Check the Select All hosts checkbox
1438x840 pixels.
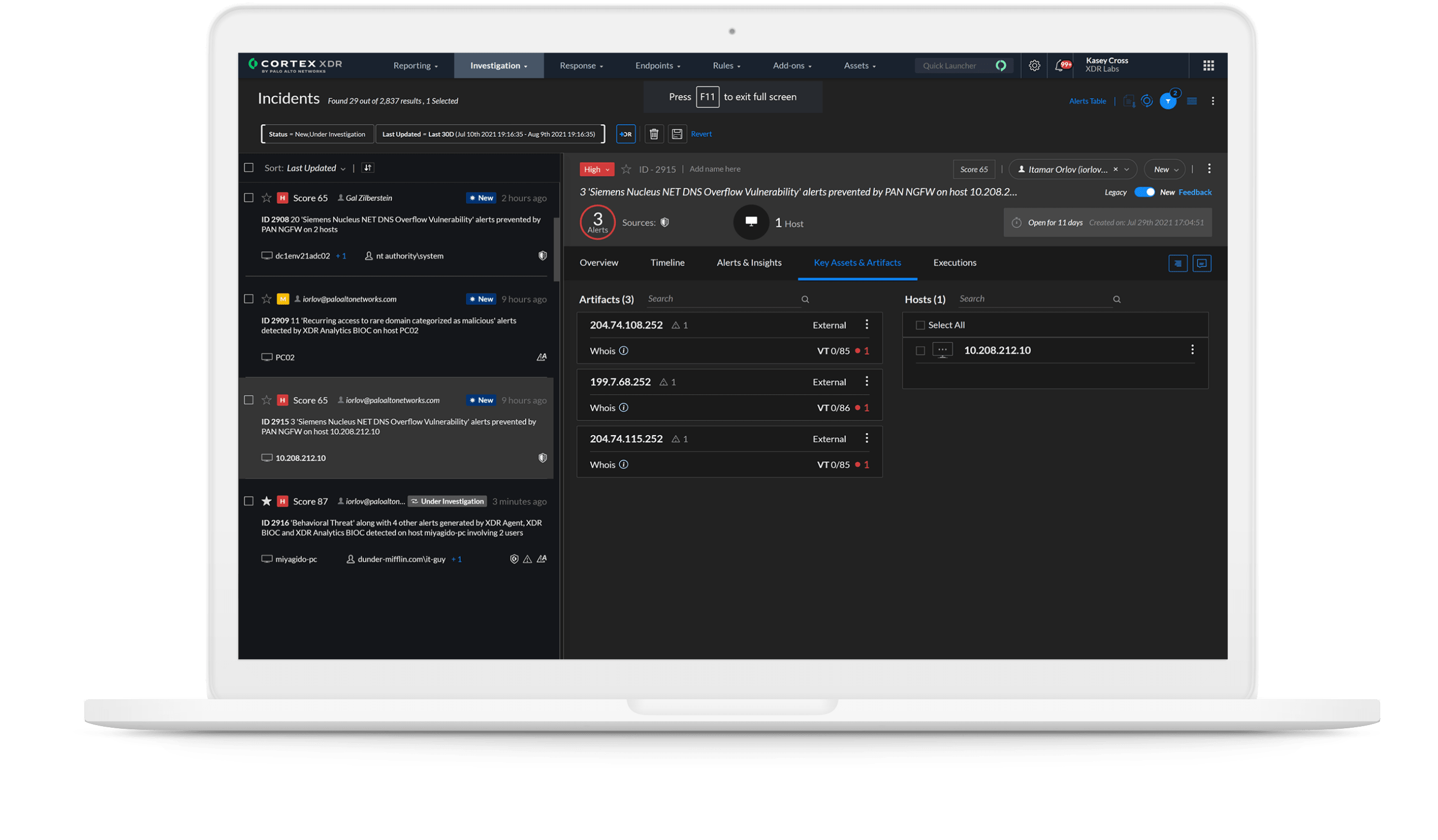coord(920,325)
